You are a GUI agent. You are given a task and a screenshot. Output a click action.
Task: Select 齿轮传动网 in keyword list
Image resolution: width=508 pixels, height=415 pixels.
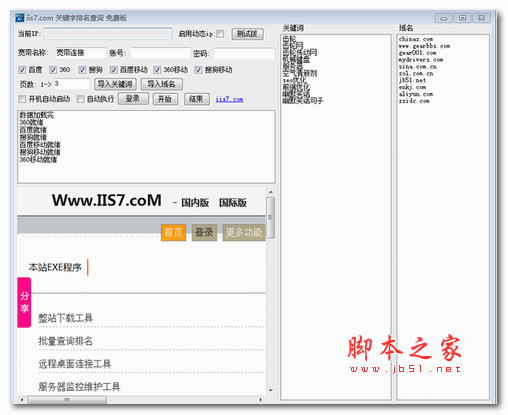pos(300,53)
